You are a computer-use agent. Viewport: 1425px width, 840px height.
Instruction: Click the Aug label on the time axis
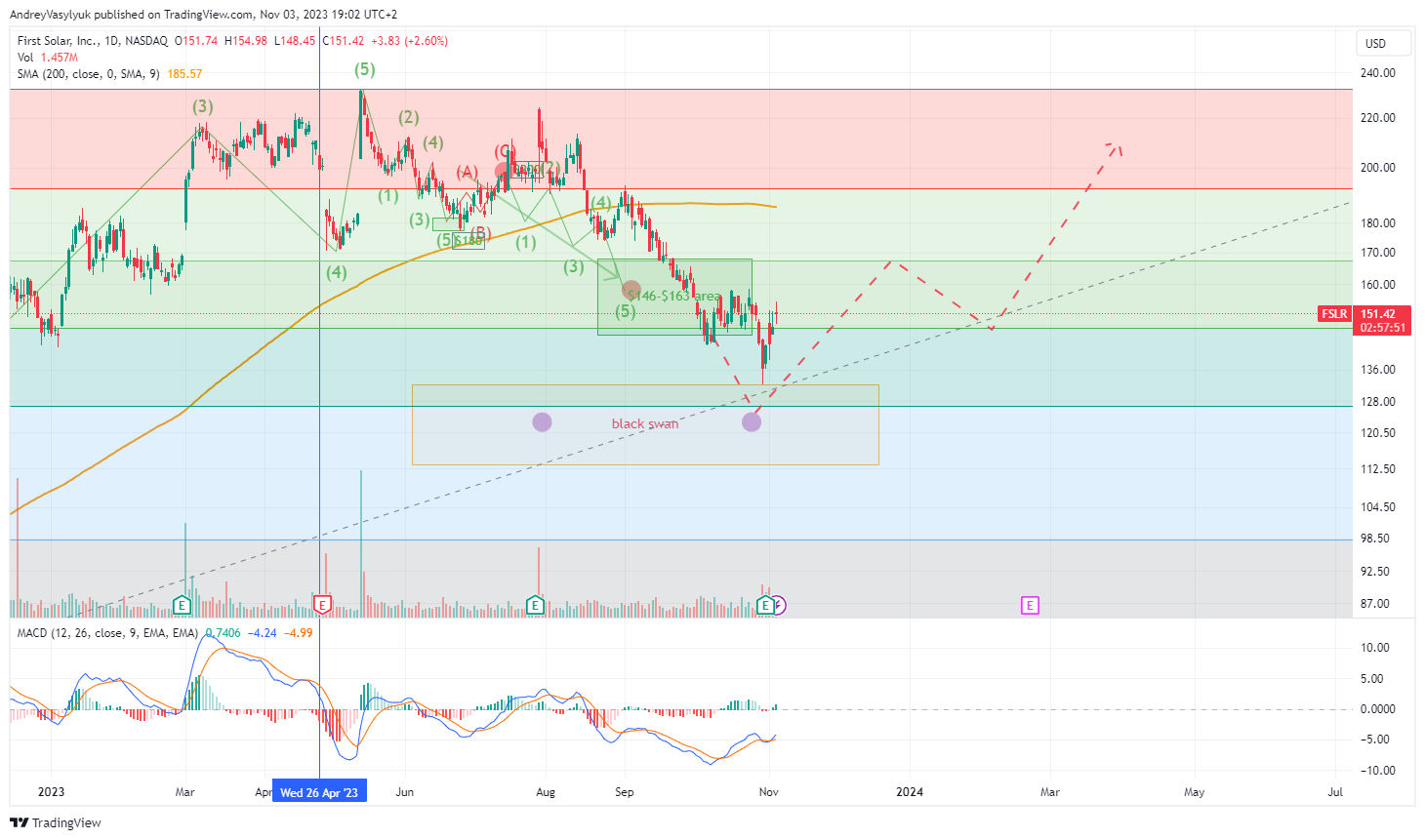coord(546,792)
